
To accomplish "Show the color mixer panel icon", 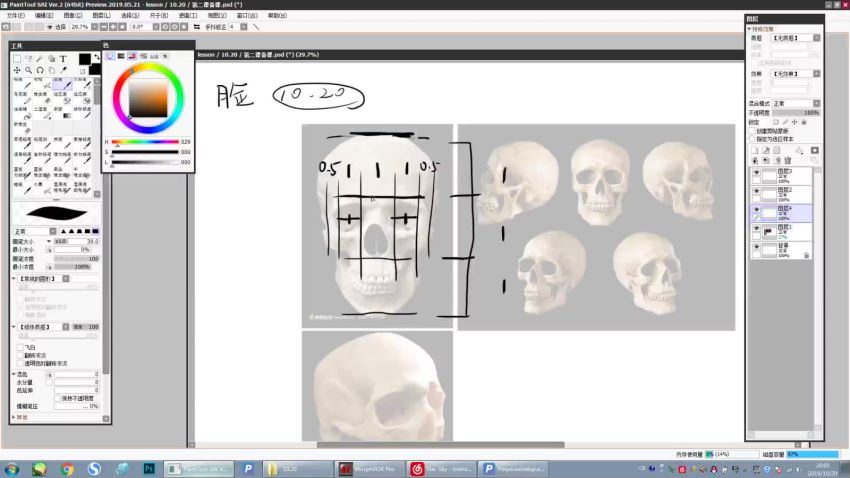I will pos(143,56).
